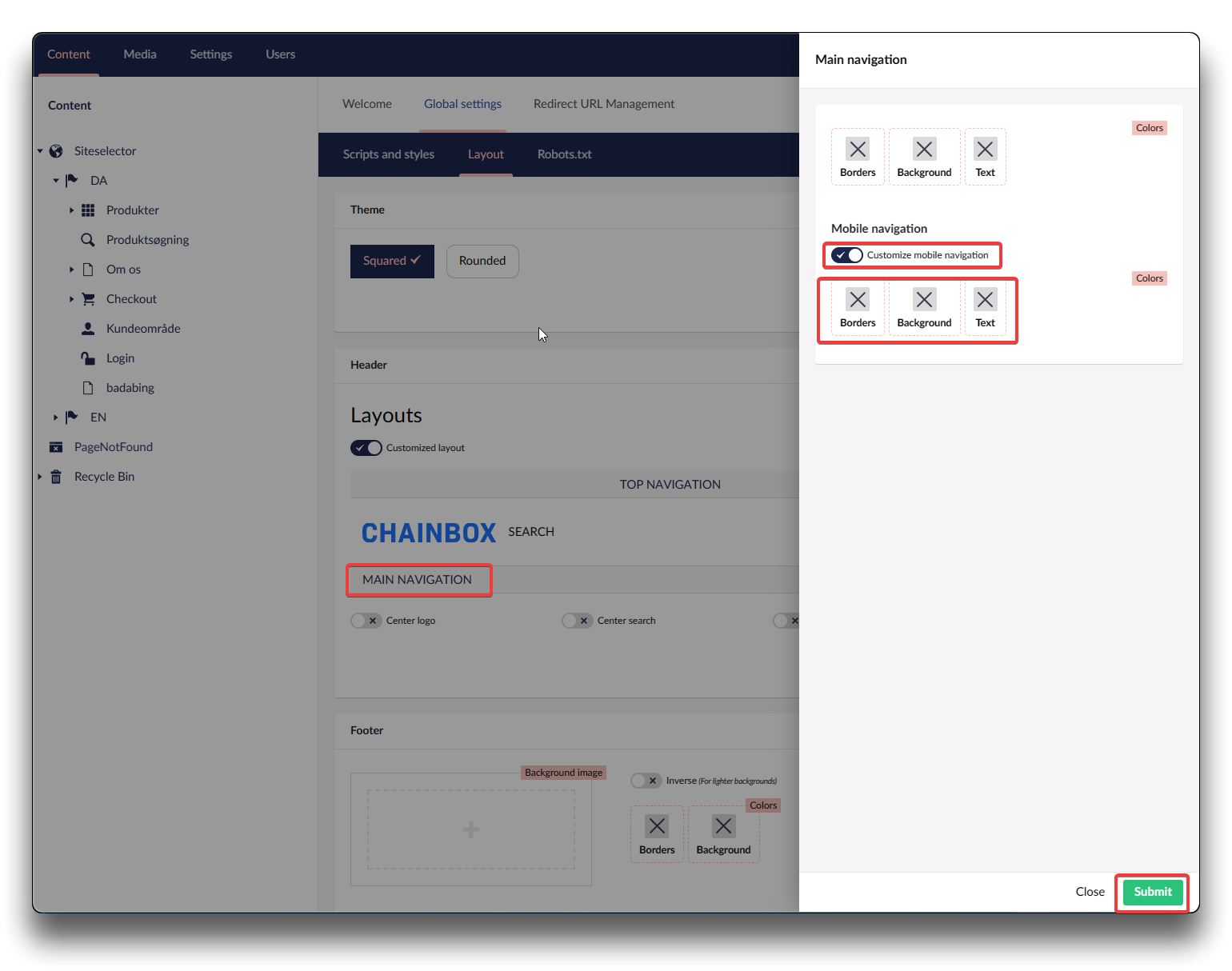The height and width of the screenshot is (971, 1232).
Task: Expand the EN language node
Action: [55, 418]
